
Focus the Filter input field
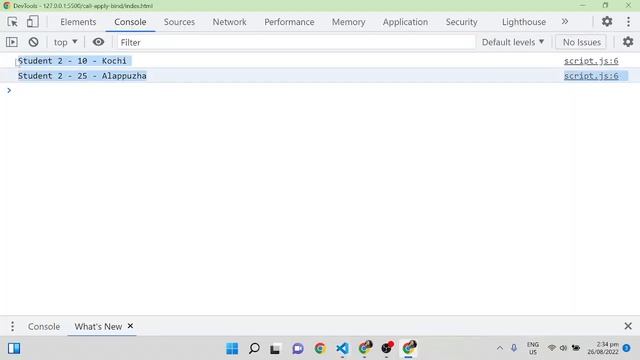coord(297,42)
